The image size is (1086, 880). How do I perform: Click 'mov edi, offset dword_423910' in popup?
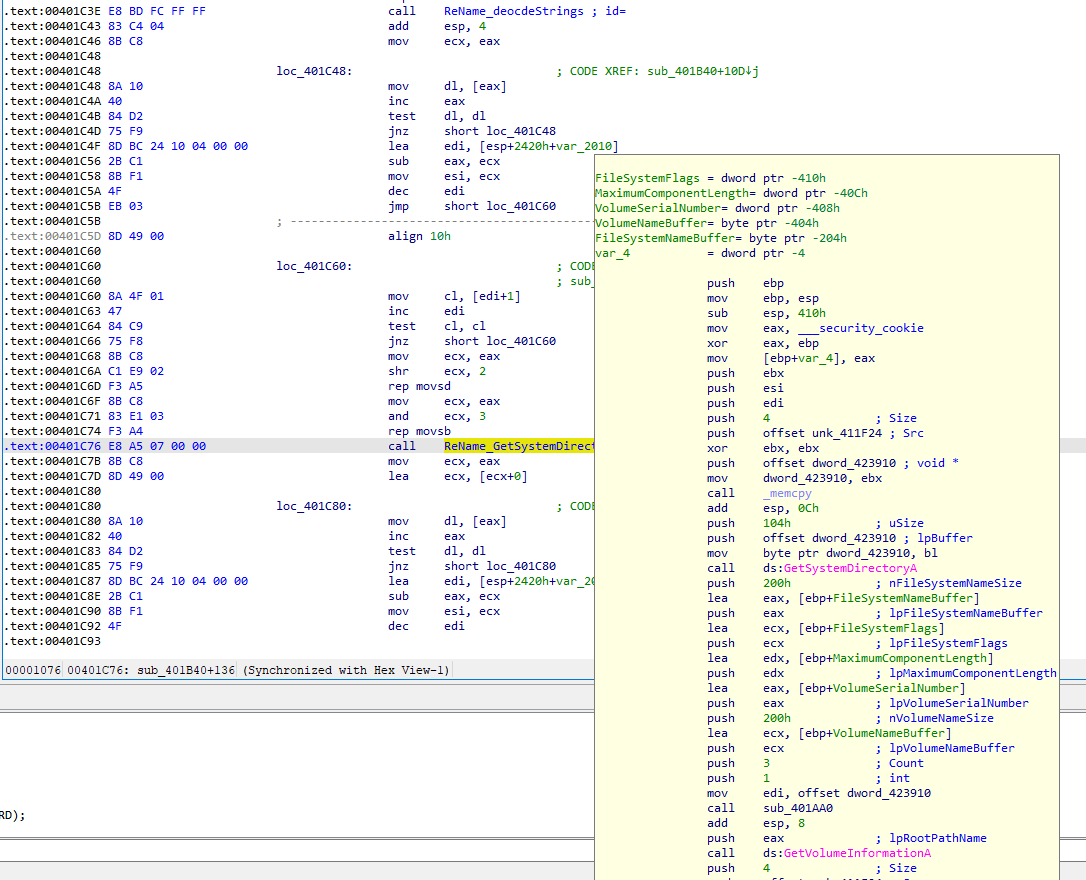pos(819,793)
